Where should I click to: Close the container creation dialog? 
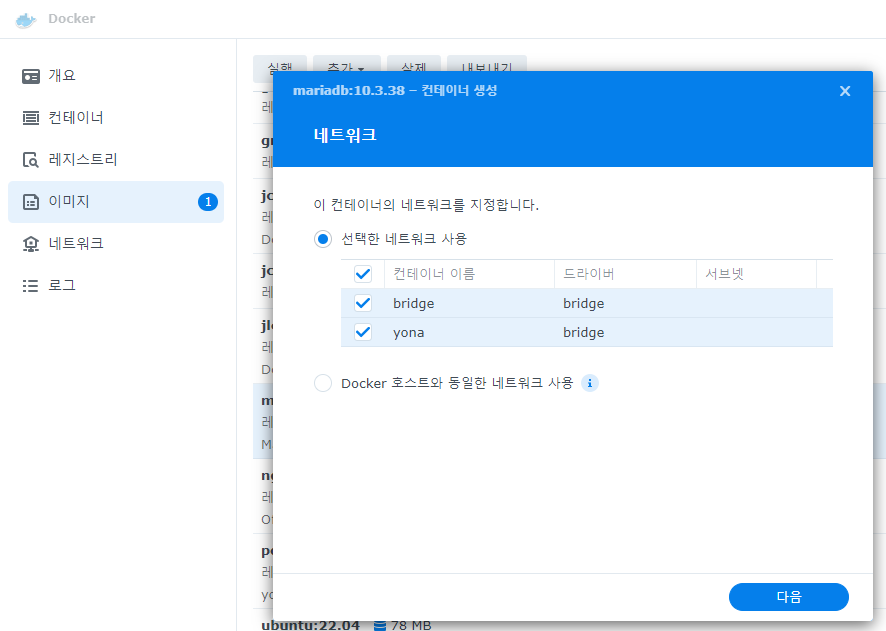coord(845,91)
